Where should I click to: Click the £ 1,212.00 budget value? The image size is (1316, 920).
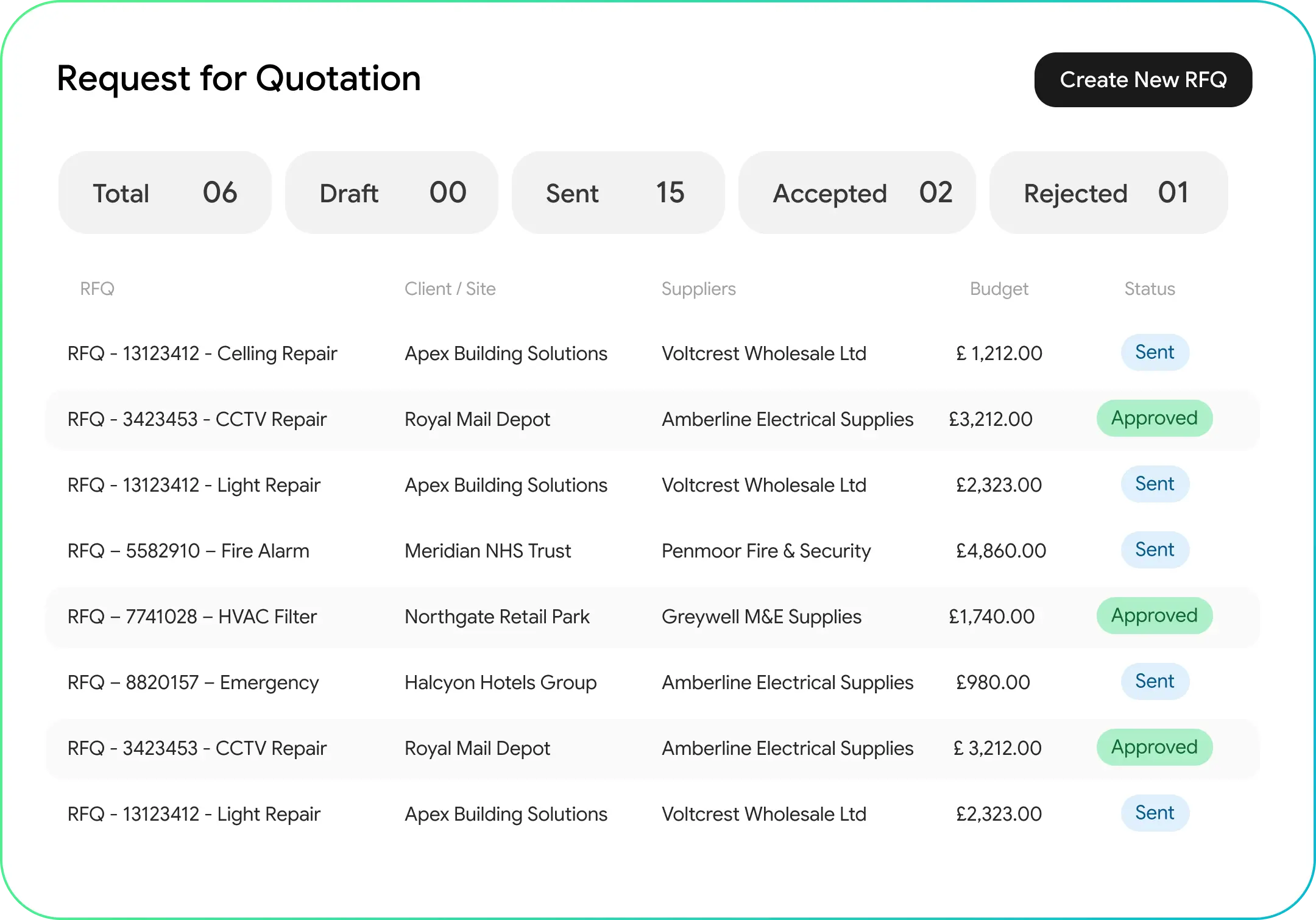999,353
